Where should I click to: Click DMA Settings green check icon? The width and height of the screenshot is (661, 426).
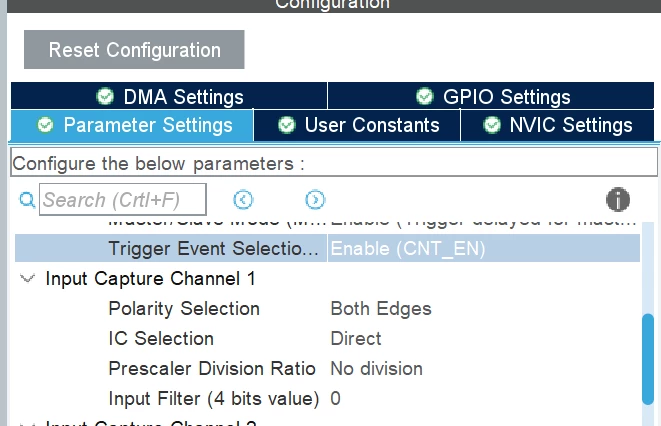[x=105, y=96]
